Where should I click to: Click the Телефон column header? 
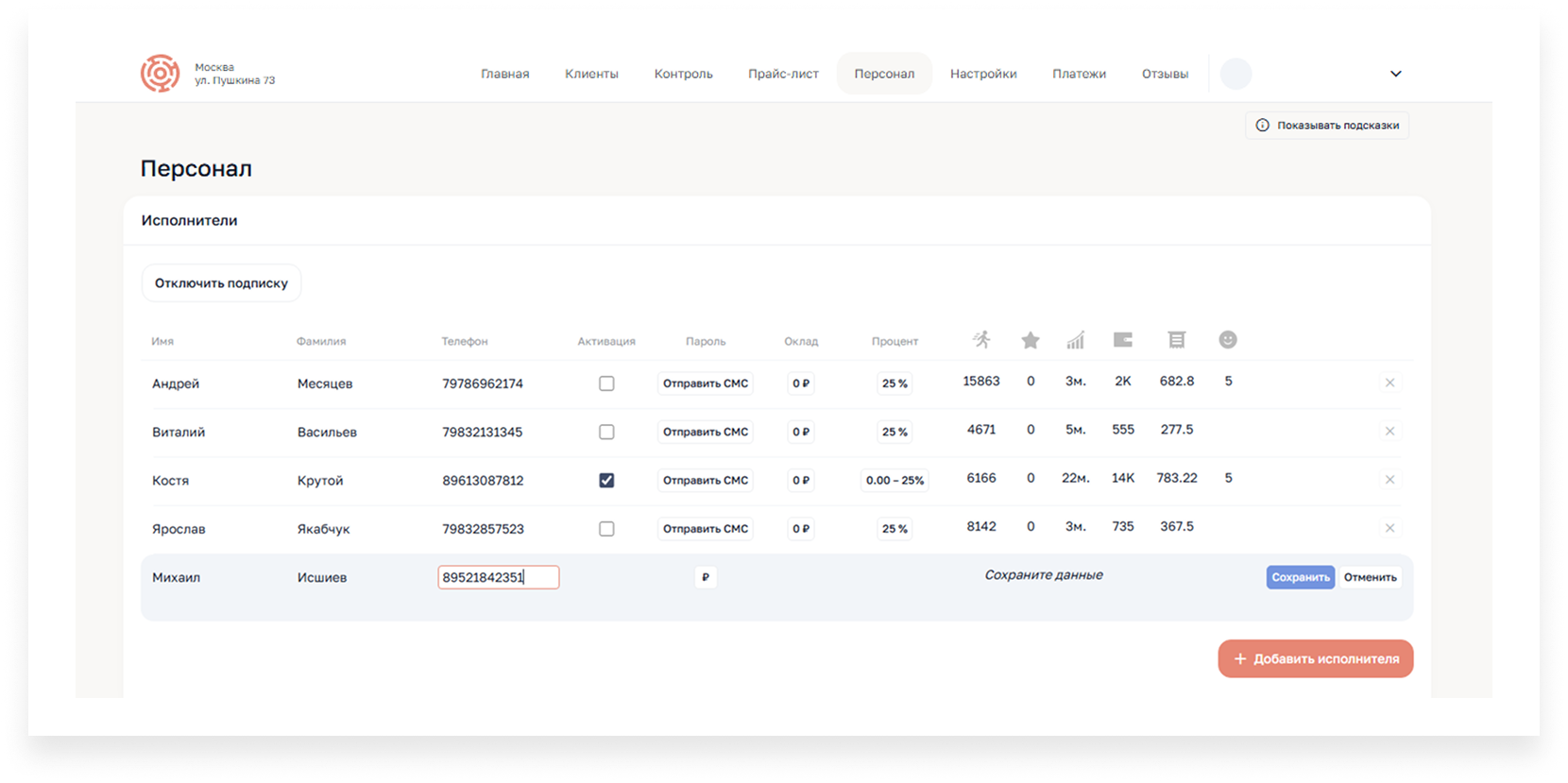465,341
